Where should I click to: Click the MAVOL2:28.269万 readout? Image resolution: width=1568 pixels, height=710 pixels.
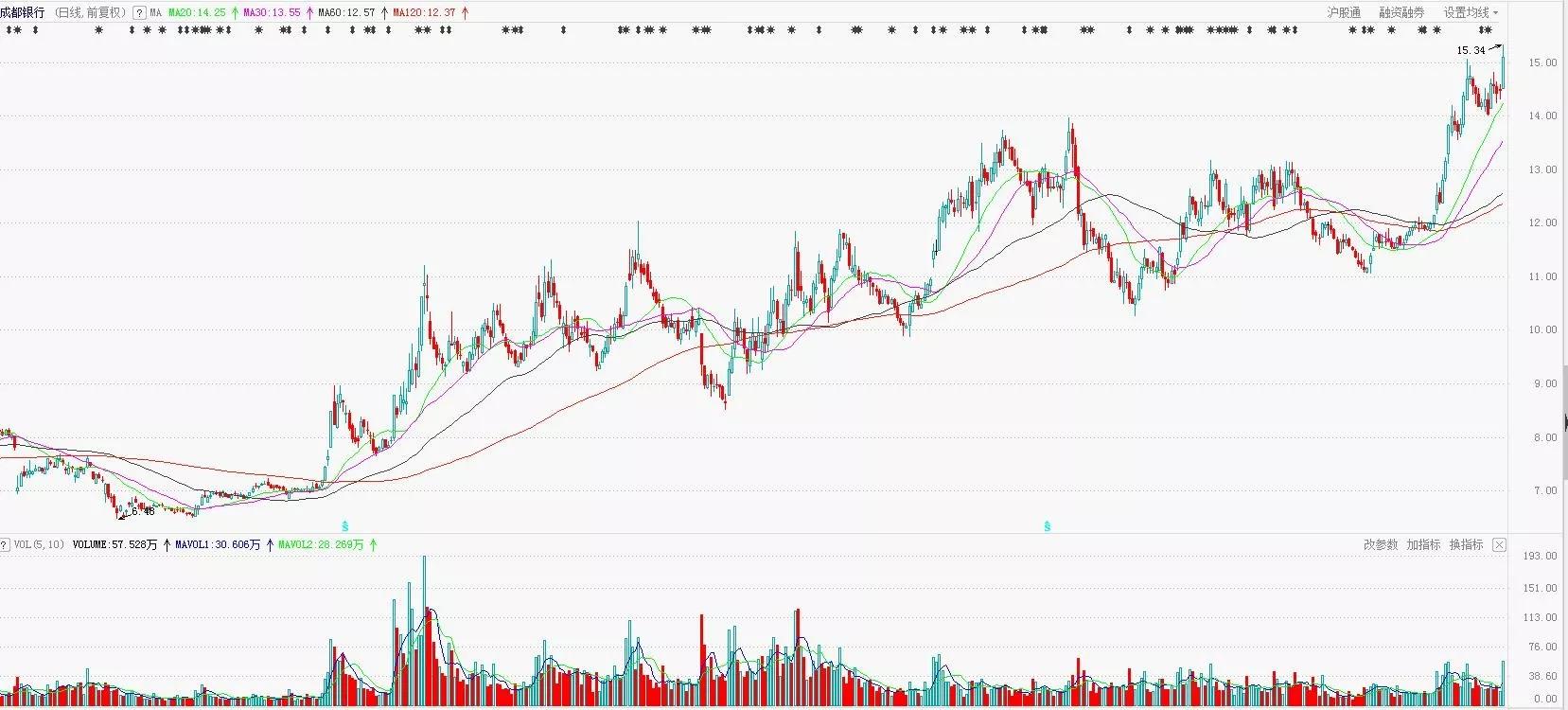pos(321,545)
